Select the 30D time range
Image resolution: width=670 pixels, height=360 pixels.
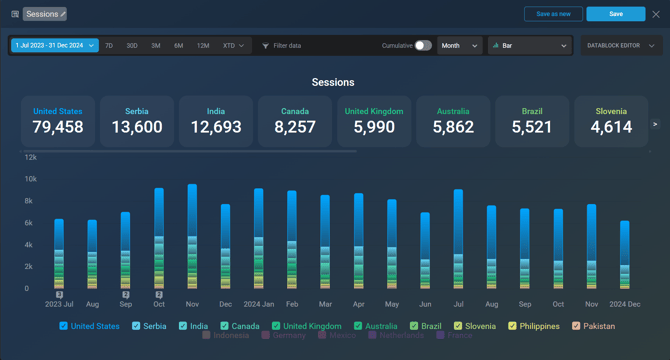pyautogui.click(x=132, y=46)
